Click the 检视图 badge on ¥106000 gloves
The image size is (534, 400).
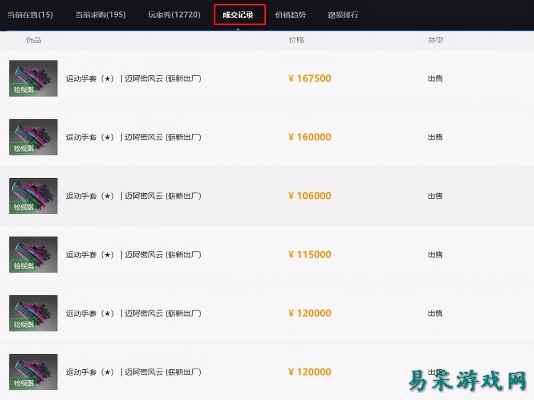23,207
